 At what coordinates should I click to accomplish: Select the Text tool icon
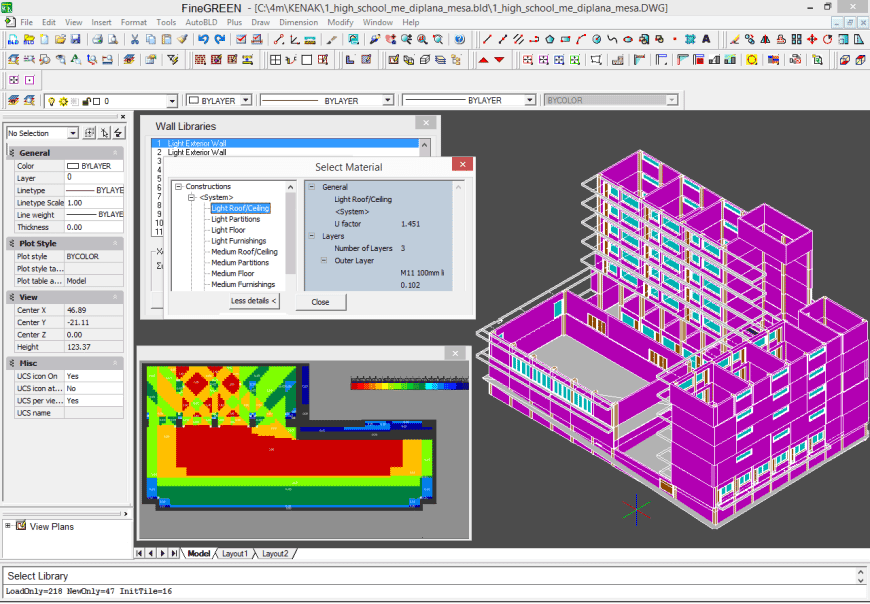706,39
